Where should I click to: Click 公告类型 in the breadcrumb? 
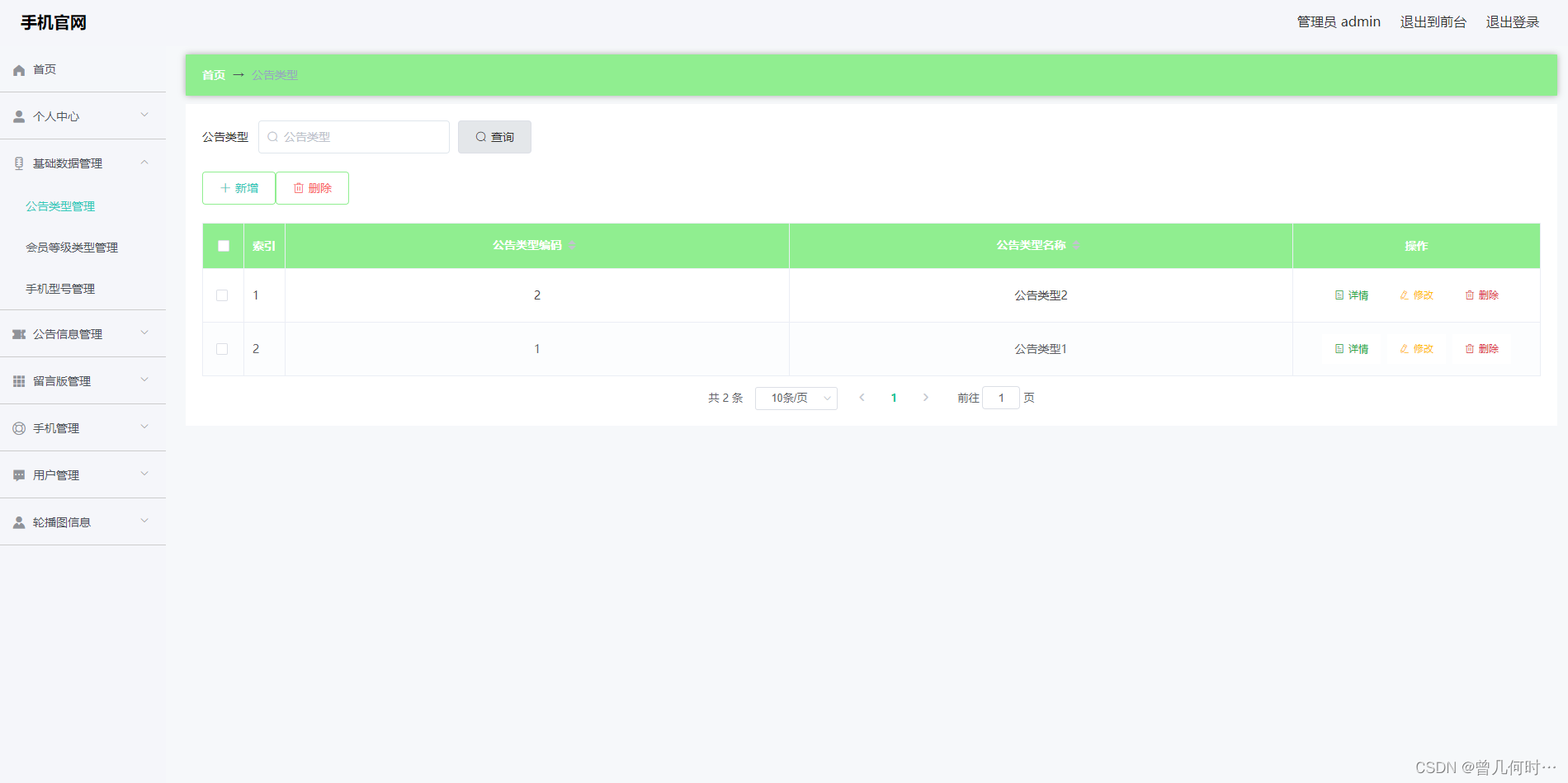coord(275,75)
